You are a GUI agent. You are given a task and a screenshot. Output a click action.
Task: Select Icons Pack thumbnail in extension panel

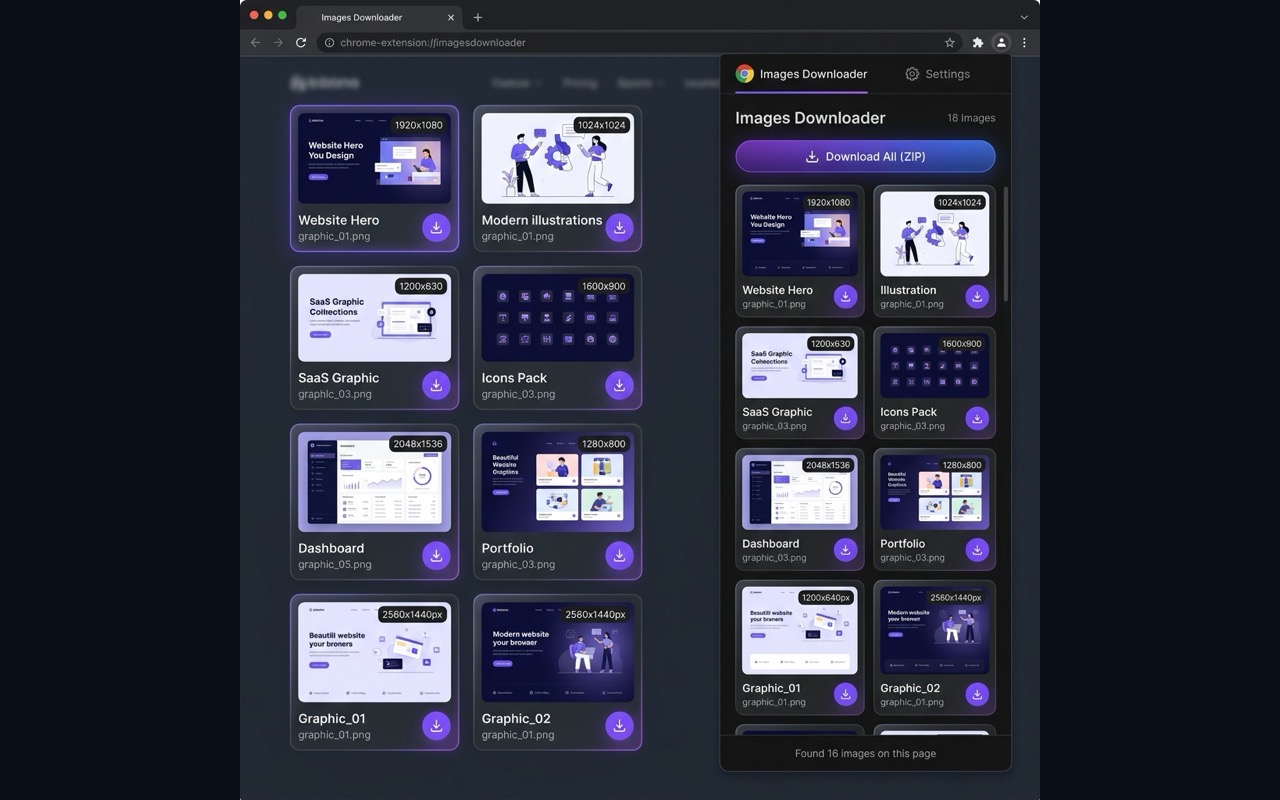click(935, 366)
